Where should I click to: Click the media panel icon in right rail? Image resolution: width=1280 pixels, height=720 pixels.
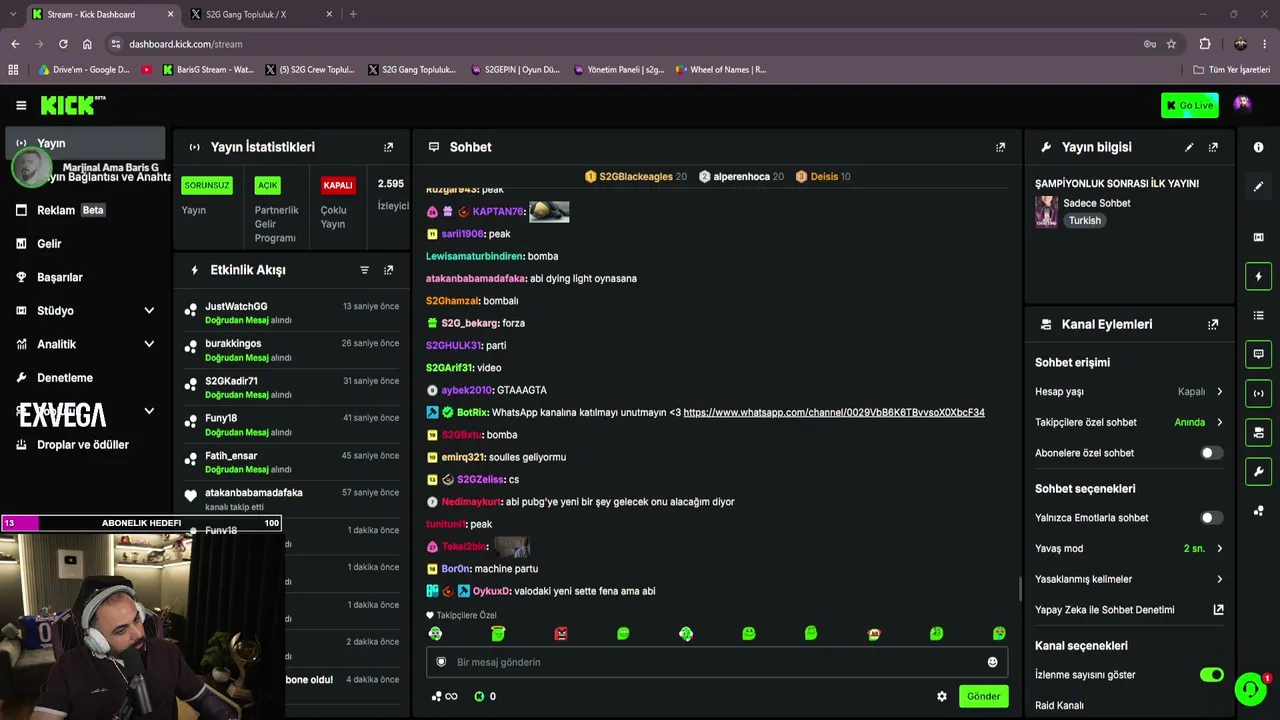click(x=1258, y=237)
